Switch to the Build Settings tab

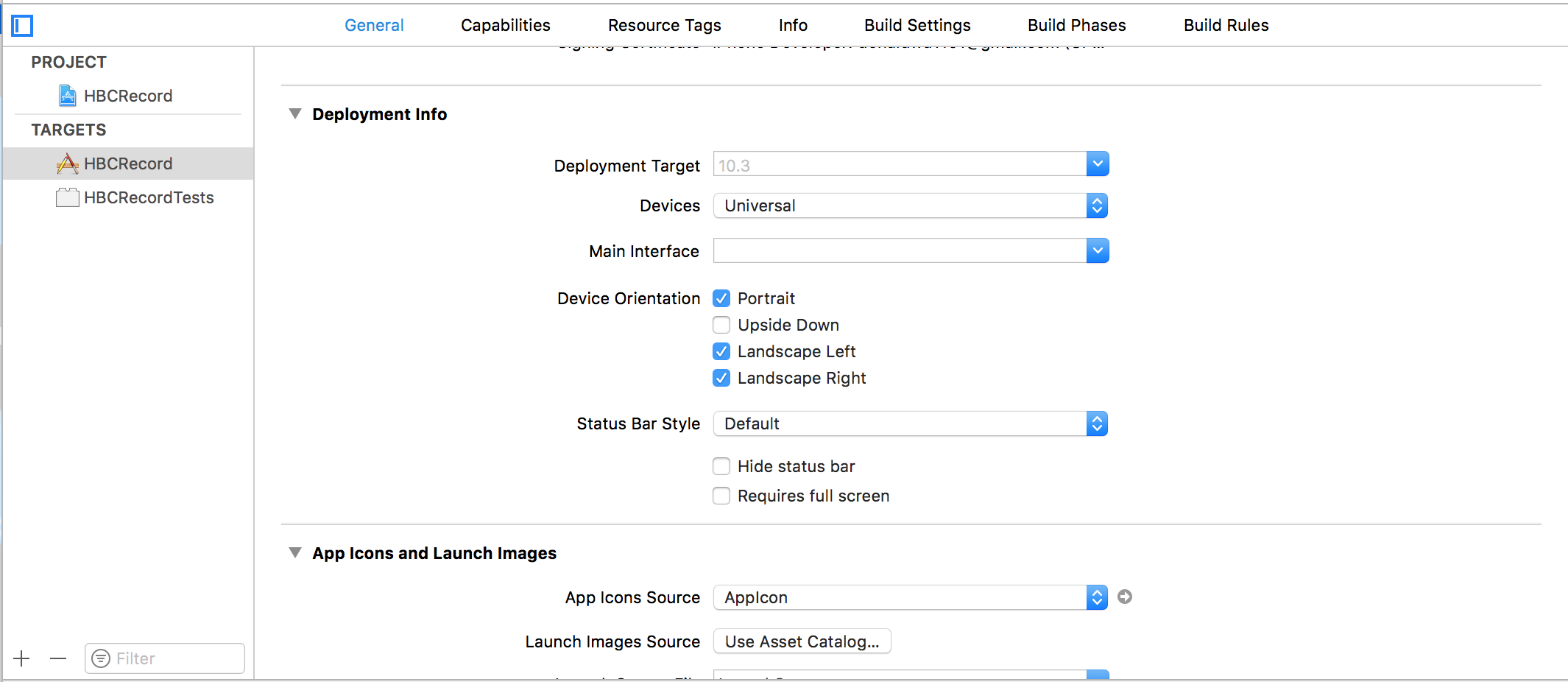pyautogui.click(x=917, y=25)
